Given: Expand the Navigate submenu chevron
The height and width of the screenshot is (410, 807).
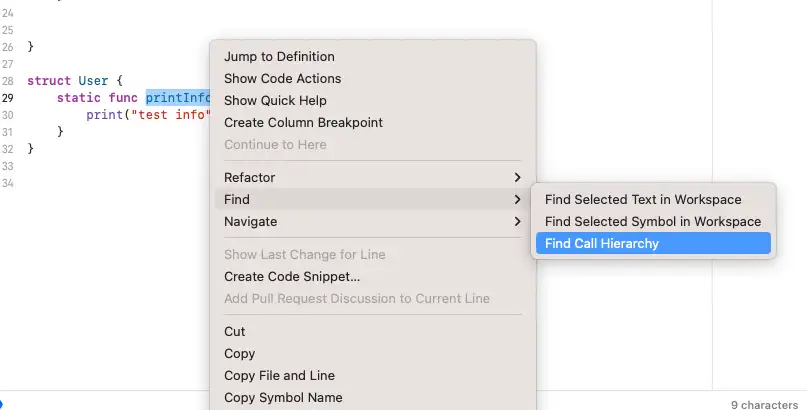Looking at the screenshot, I should [x=517, y=222].
